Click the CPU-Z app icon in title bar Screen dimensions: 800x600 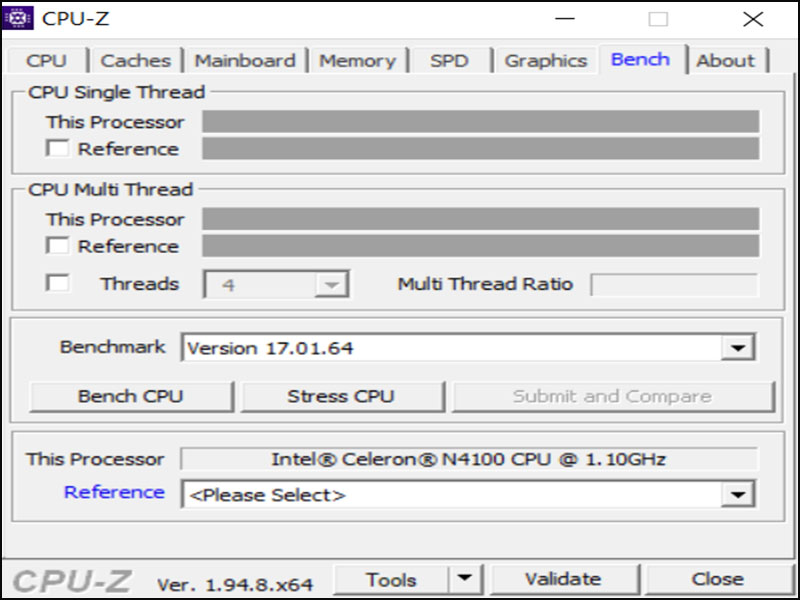pyautogui.click(x=18, y=18)
